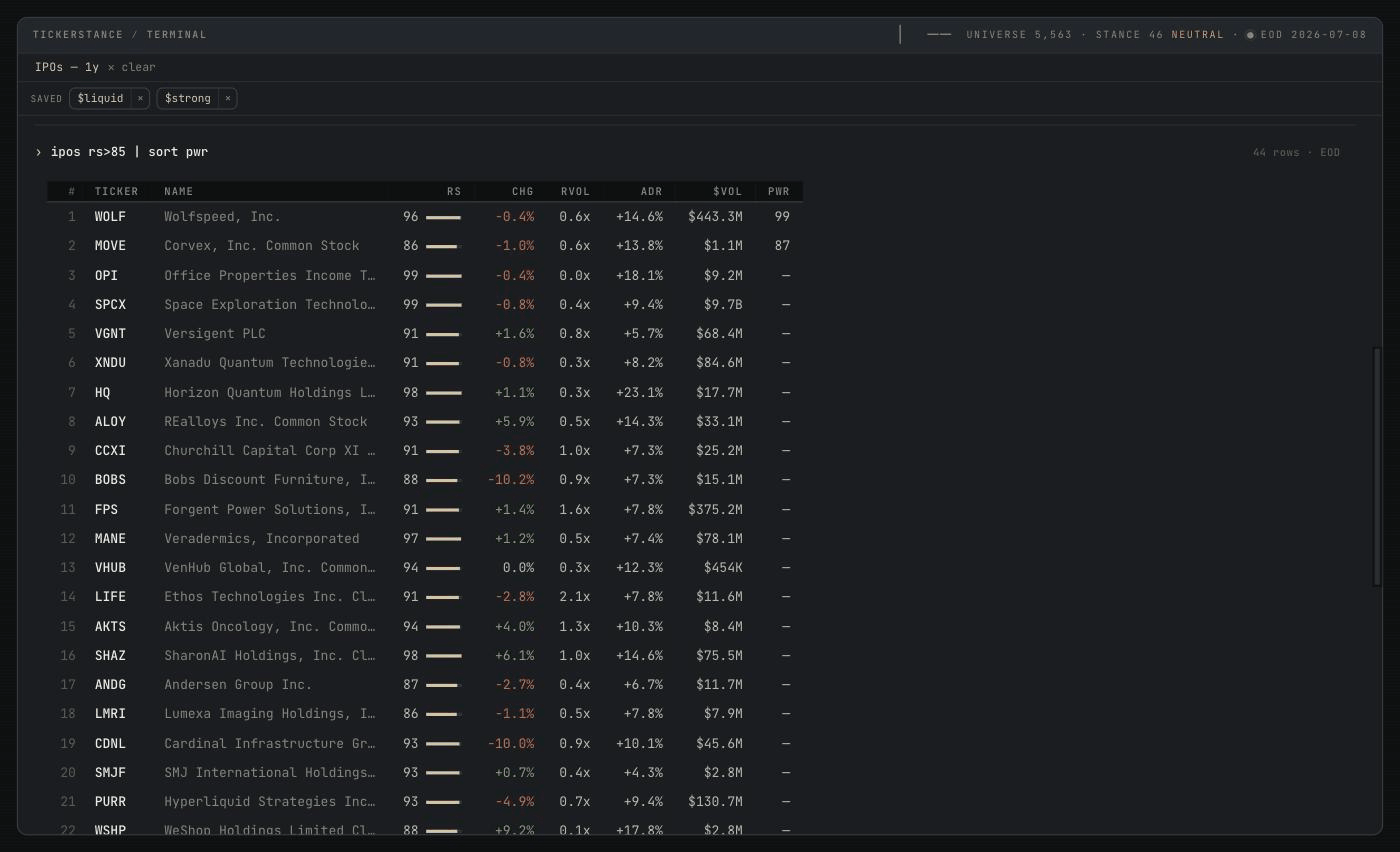Sort by the RS column header
This screenshot has height=852, width=1400.
point(454,191)
